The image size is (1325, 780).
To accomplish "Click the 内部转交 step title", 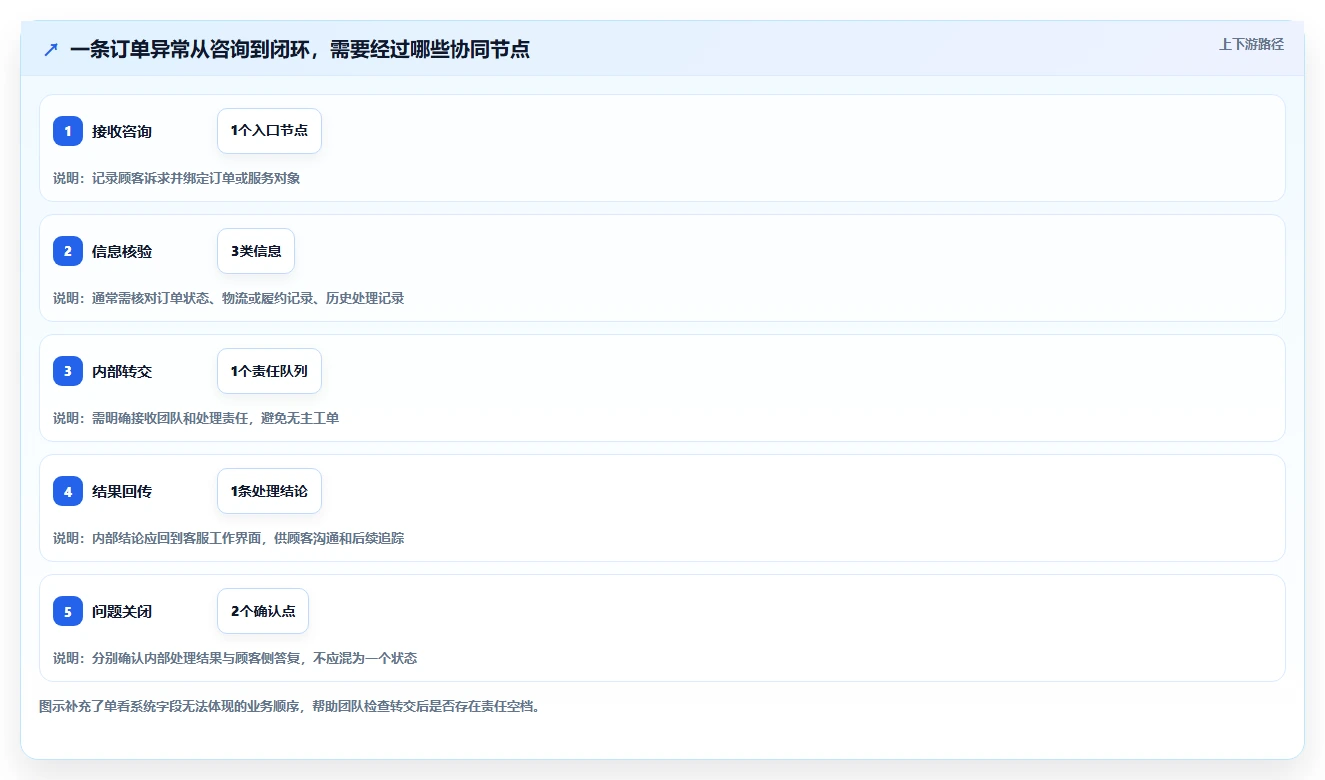I will tap(122, 371).
